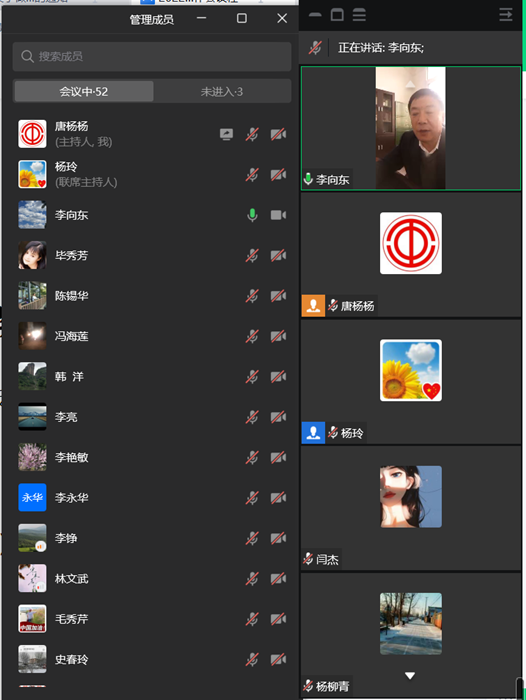Viewport: 526px width, 700px height.
Task: Click muted mic icon for 韩 洋
Action: 252,377
